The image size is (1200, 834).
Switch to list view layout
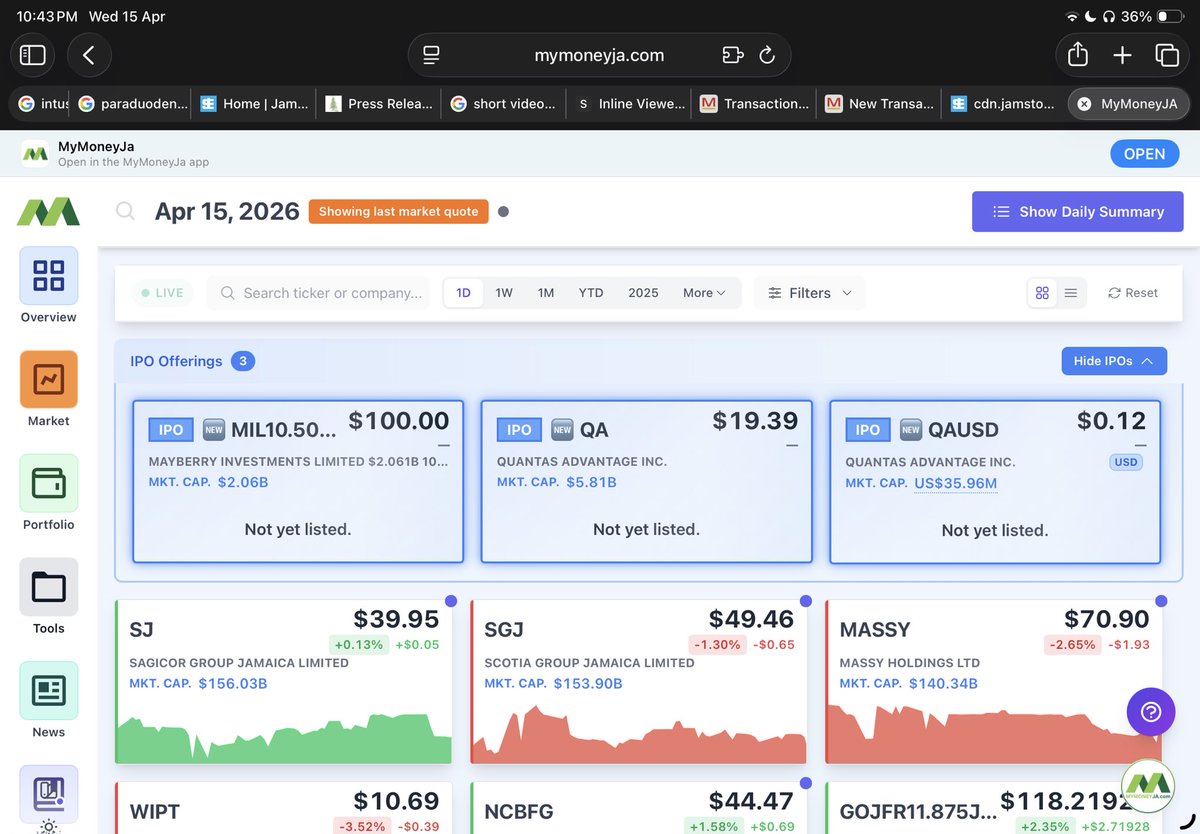tap(1071, 293)
